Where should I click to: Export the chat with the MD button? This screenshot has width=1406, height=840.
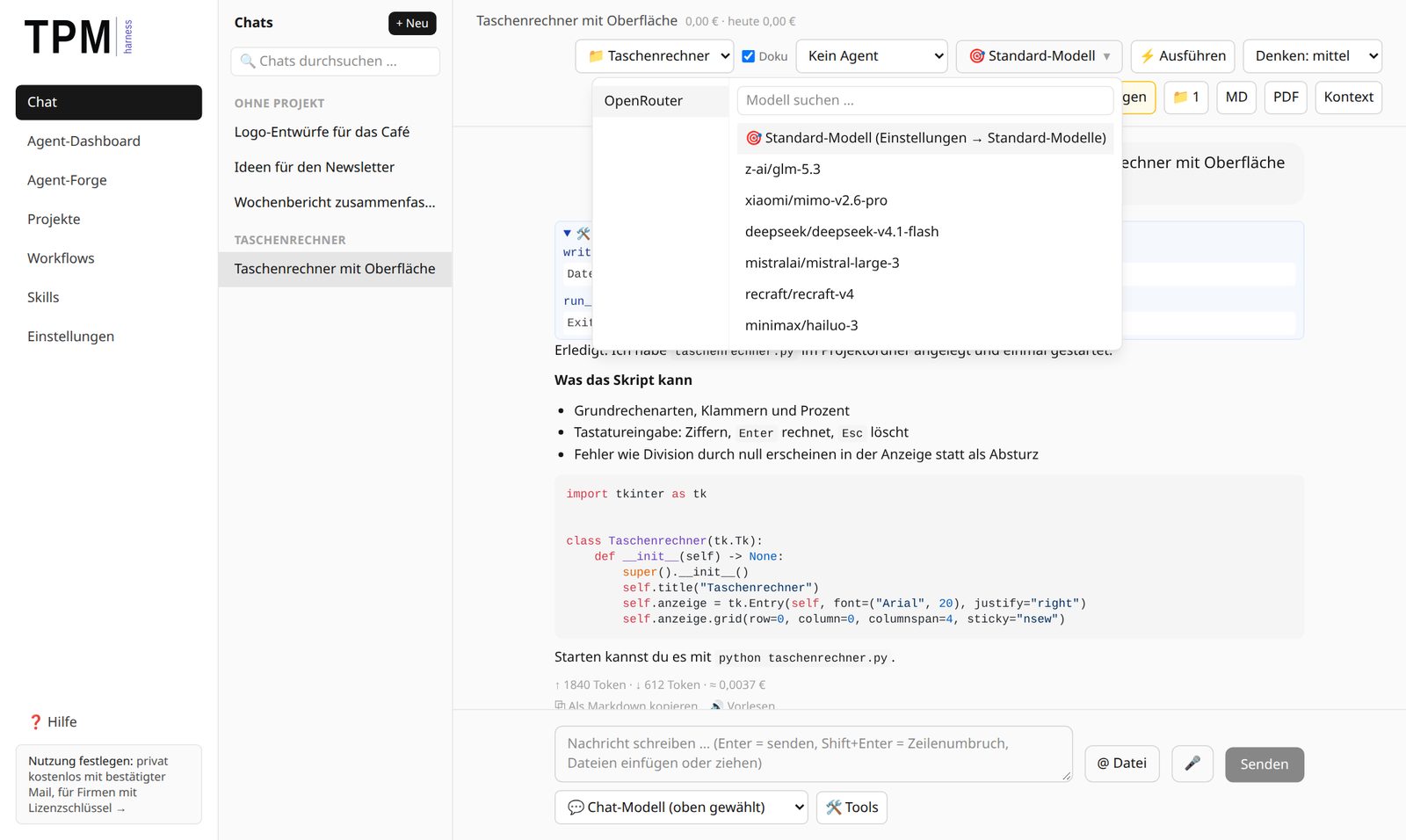(1236, 98)
